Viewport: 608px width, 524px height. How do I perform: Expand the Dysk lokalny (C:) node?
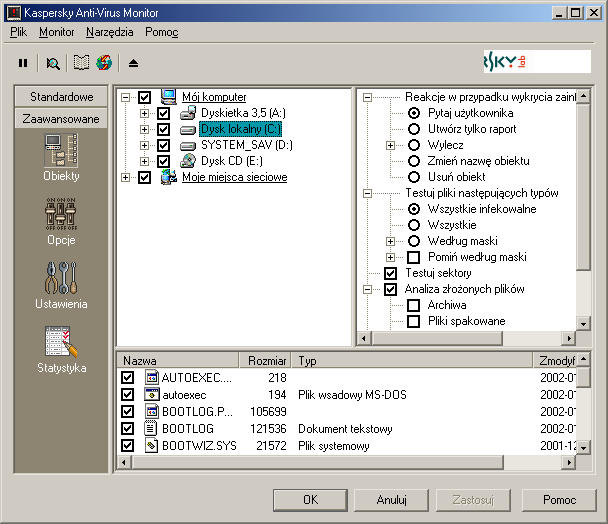point(144,129)
